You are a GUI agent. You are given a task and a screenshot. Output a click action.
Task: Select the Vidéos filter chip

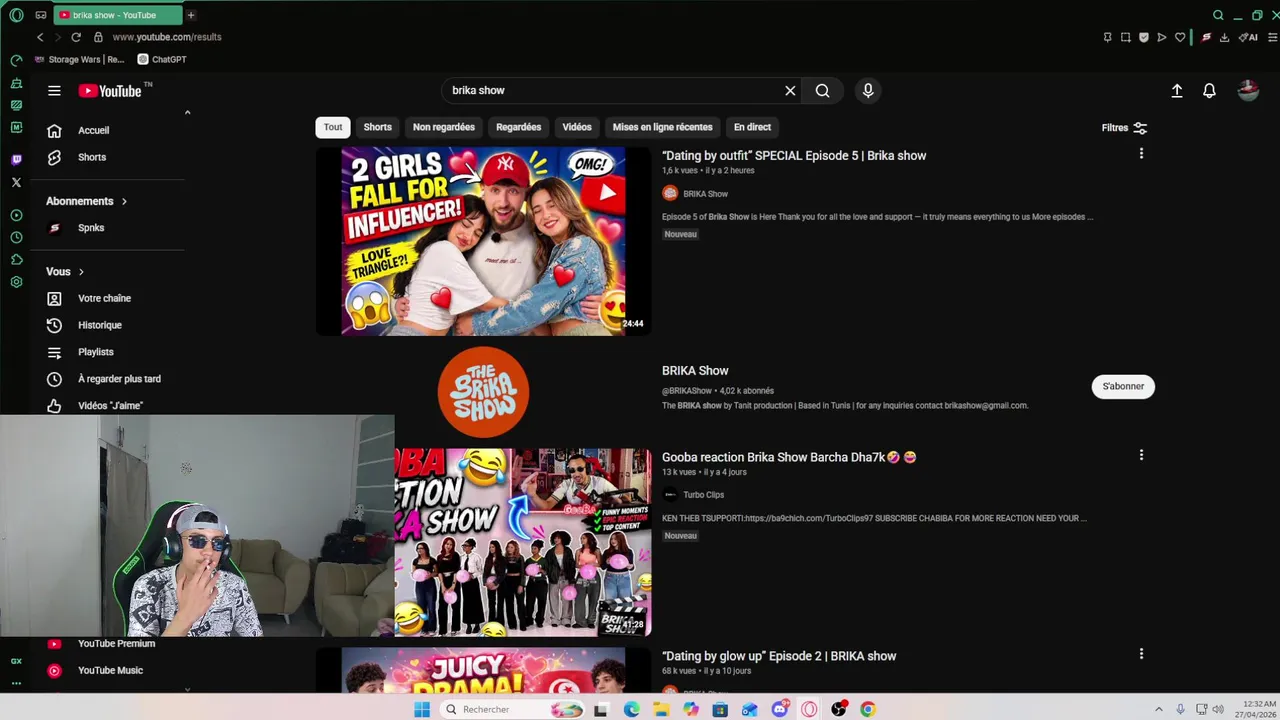(x=577, y=127)
